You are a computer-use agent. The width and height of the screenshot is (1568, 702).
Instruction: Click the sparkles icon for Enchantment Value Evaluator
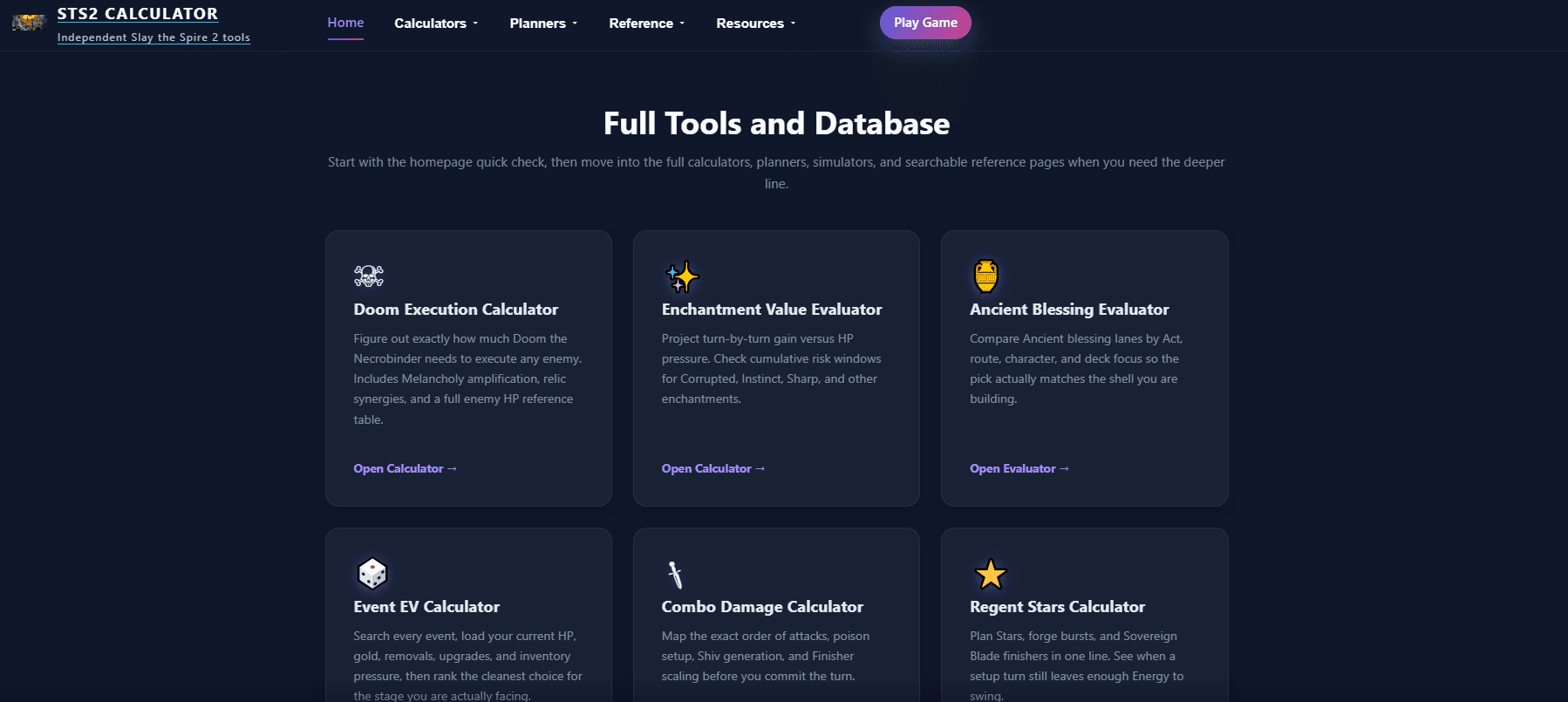click(x=682, y=277)
